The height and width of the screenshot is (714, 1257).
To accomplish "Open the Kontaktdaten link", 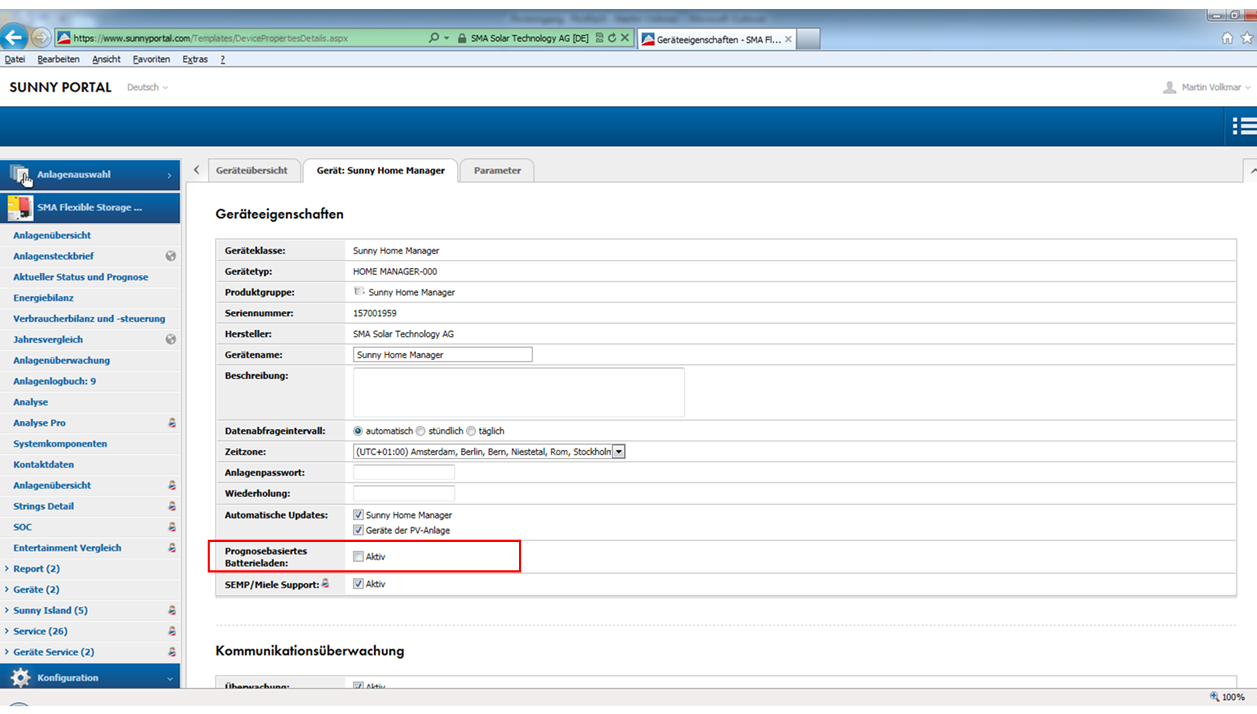I will click(43, 465).
